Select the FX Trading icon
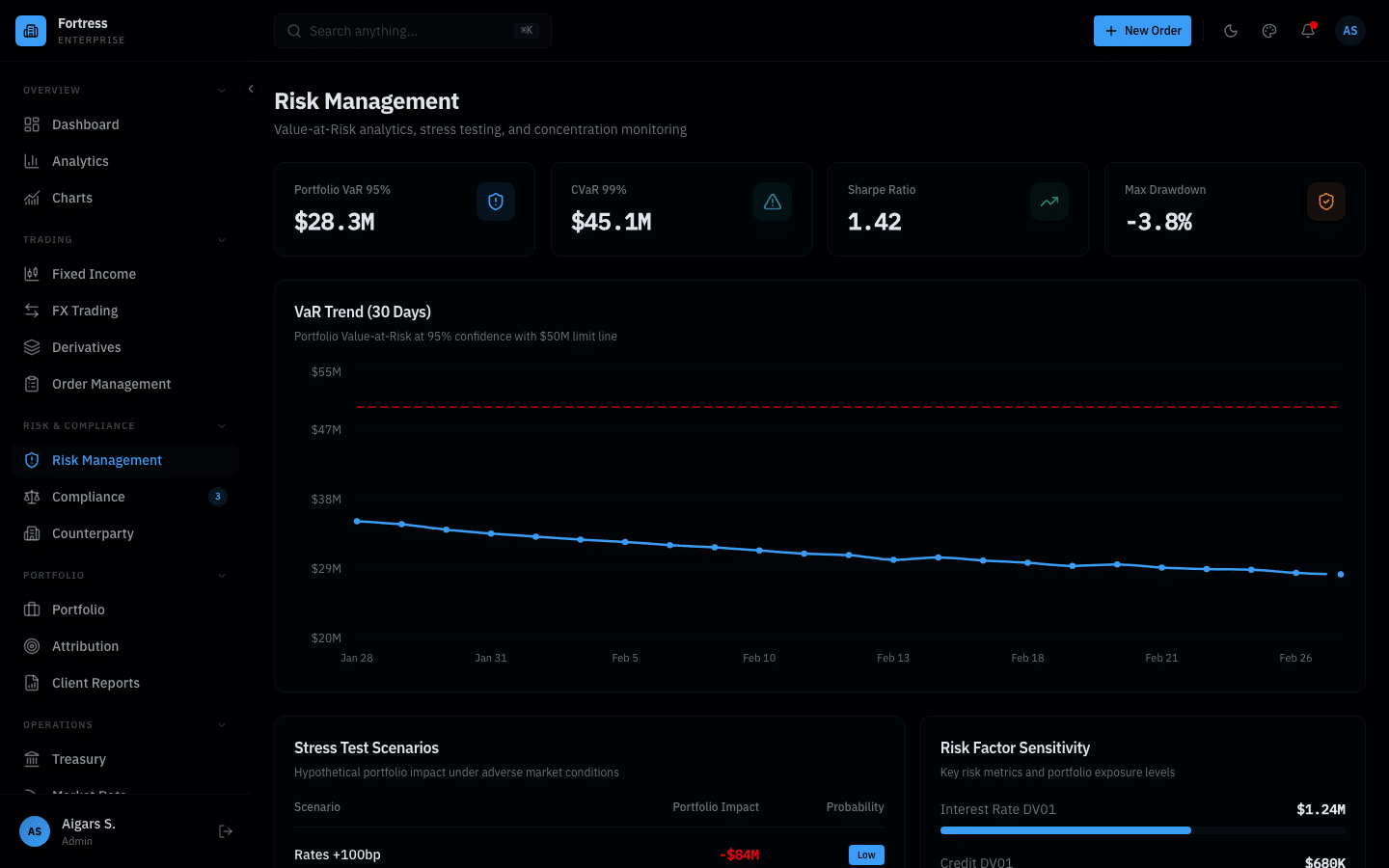This screenshot has height=868, width=1389. point(33,311)
